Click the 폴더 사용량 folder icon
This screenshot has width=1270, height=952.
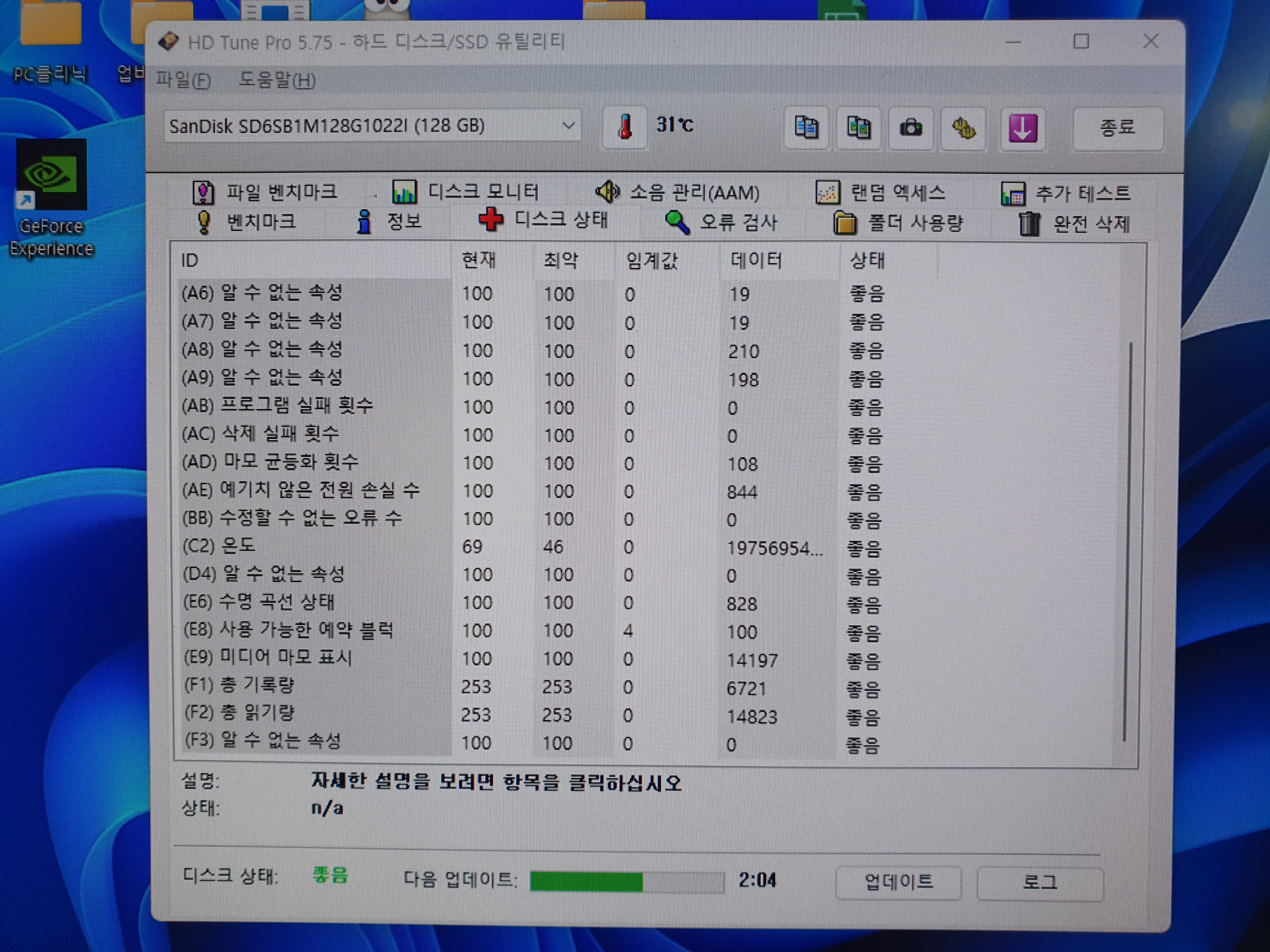(845, 223)
